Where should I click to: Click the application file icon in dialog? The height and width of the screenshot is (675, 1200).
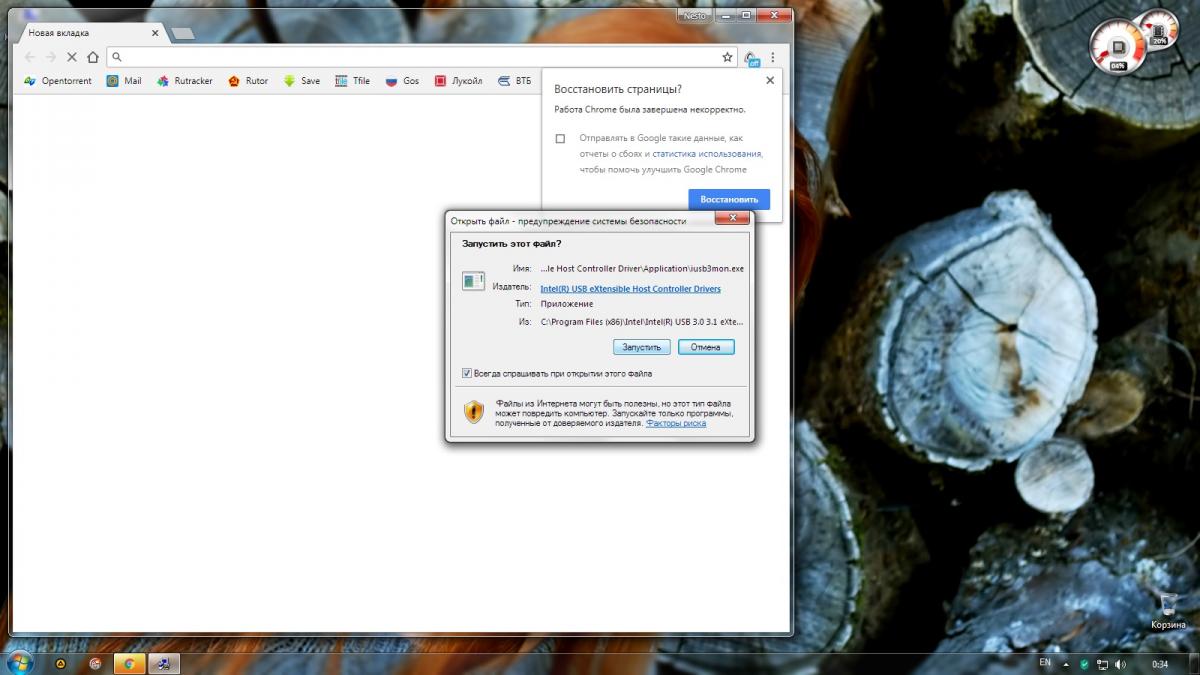(x=473, y=282)
